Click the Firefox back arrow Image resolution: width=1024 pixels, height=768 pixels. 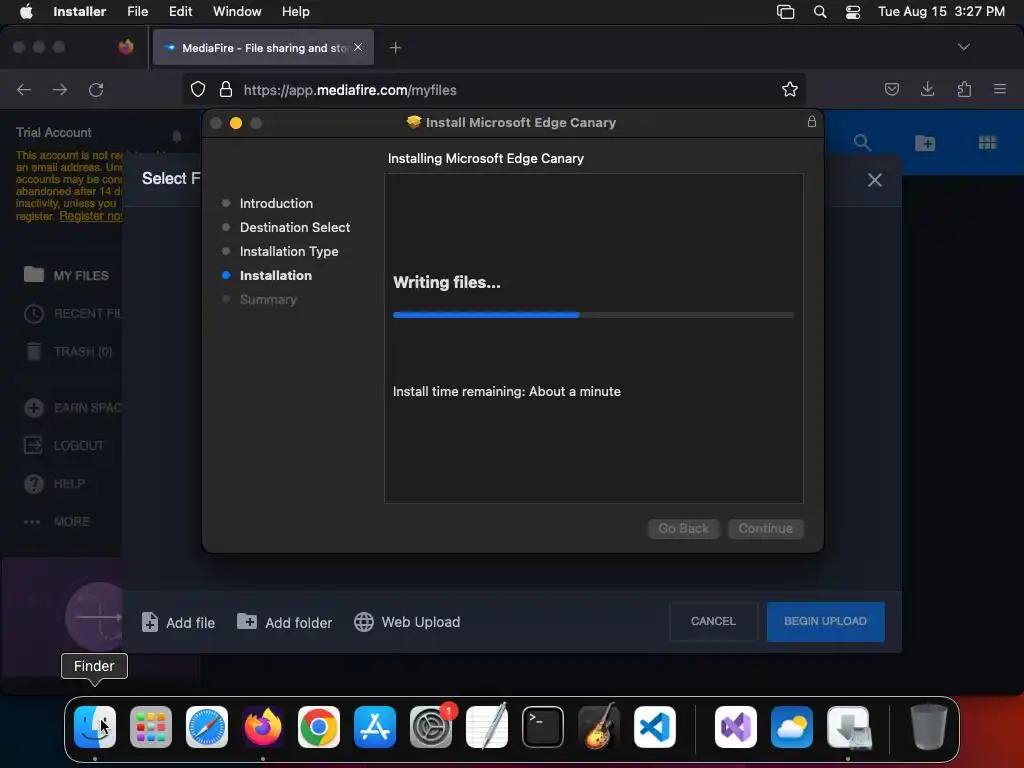tap(24, 89)
